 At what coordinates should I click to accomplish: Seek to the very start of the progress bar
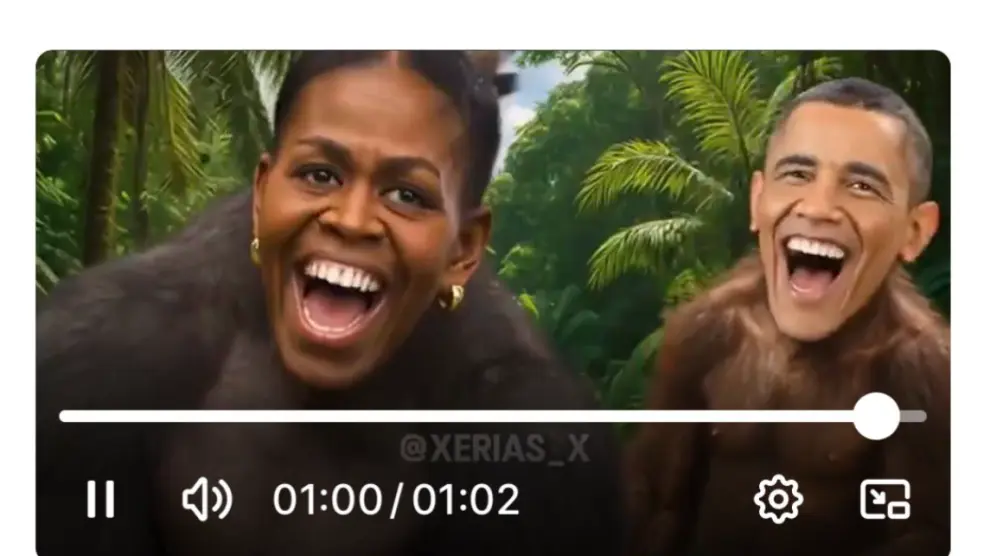click(61, 416)
